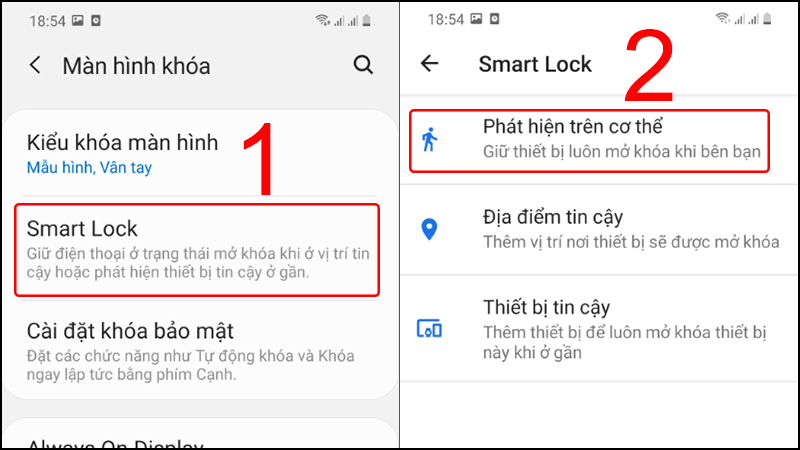Open the Smart Lock option
Viewport: 800px width, 450px height.
tap(197, 250)
